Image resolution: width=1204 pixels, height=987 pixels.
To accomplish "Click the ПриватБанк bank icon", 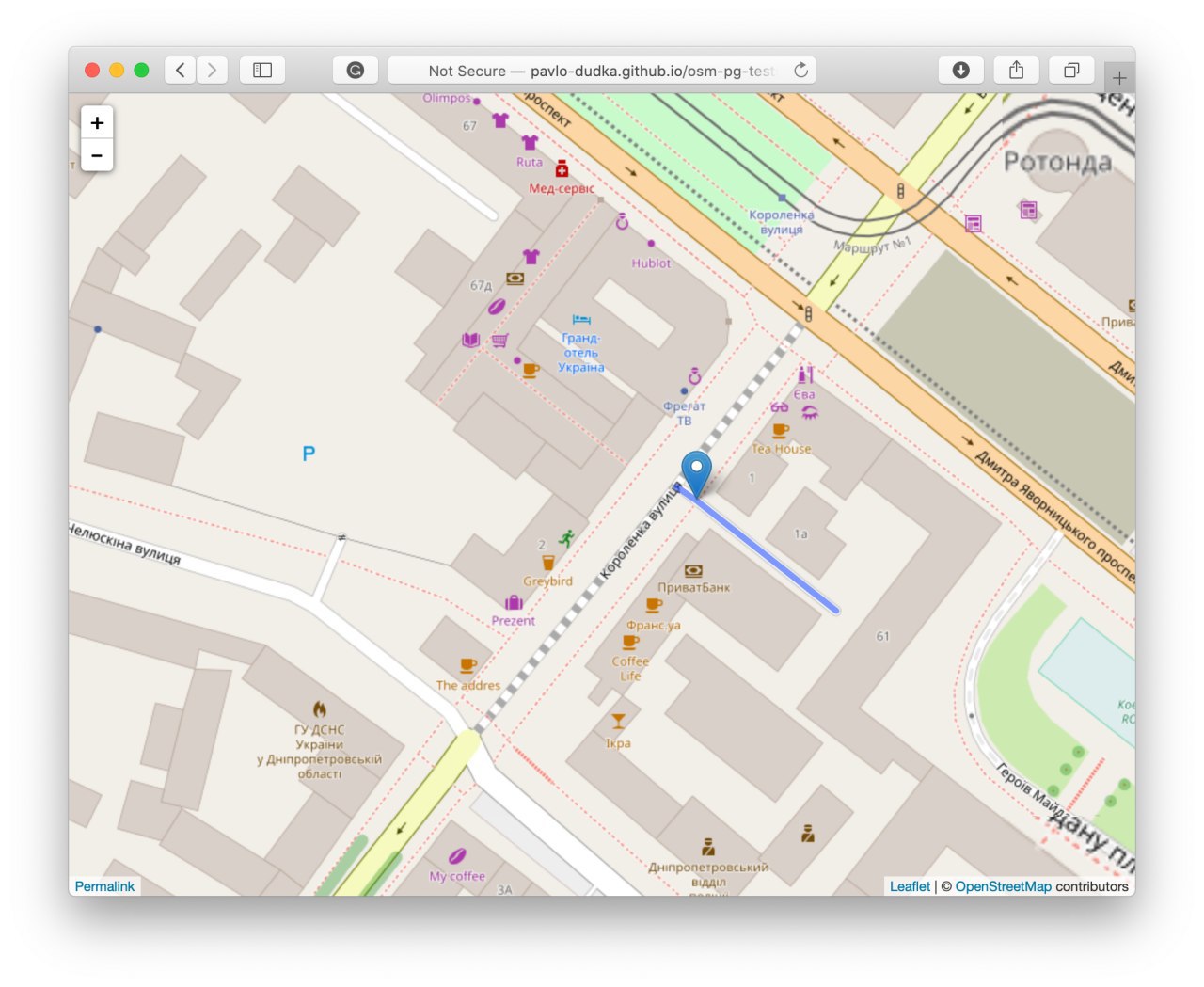I will click(693, 571).
